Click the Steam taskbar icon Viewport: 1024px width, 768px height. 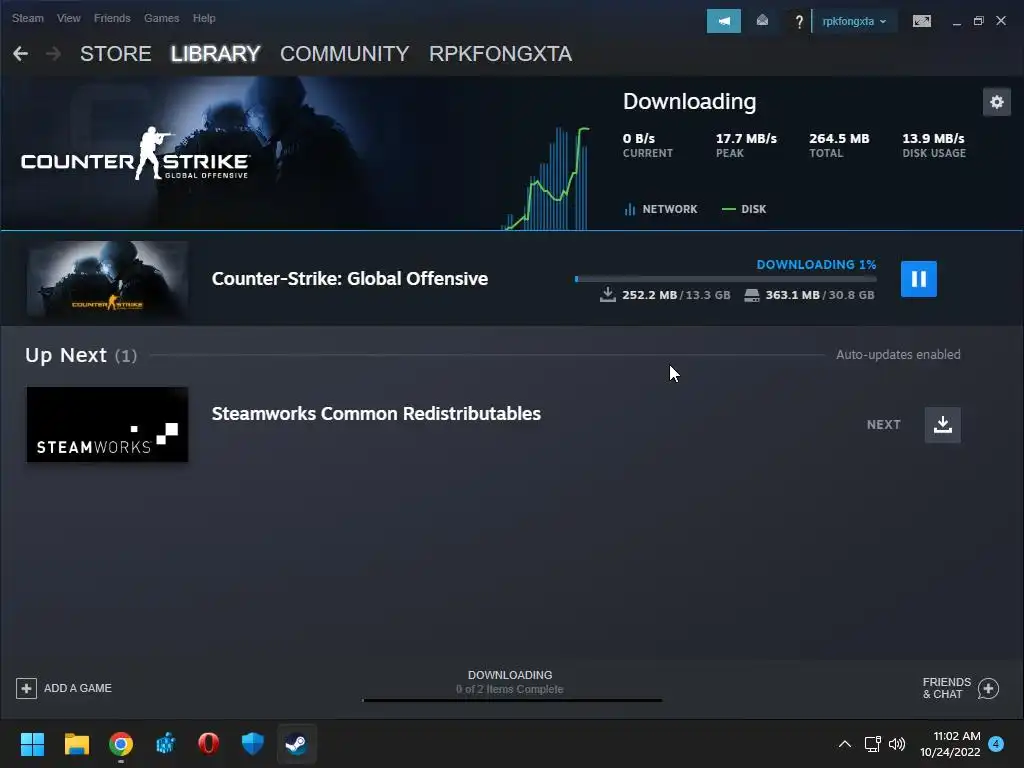pyautogui.click(x=296, y=744)
